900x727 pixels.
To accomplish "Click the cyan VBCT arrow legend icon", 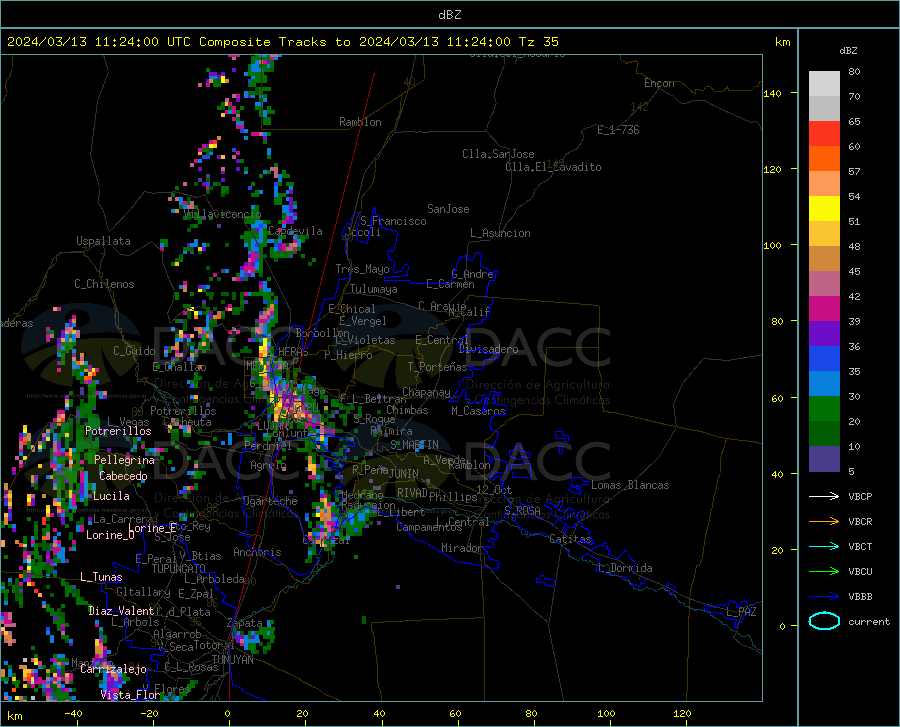I will tap(824, 546).
